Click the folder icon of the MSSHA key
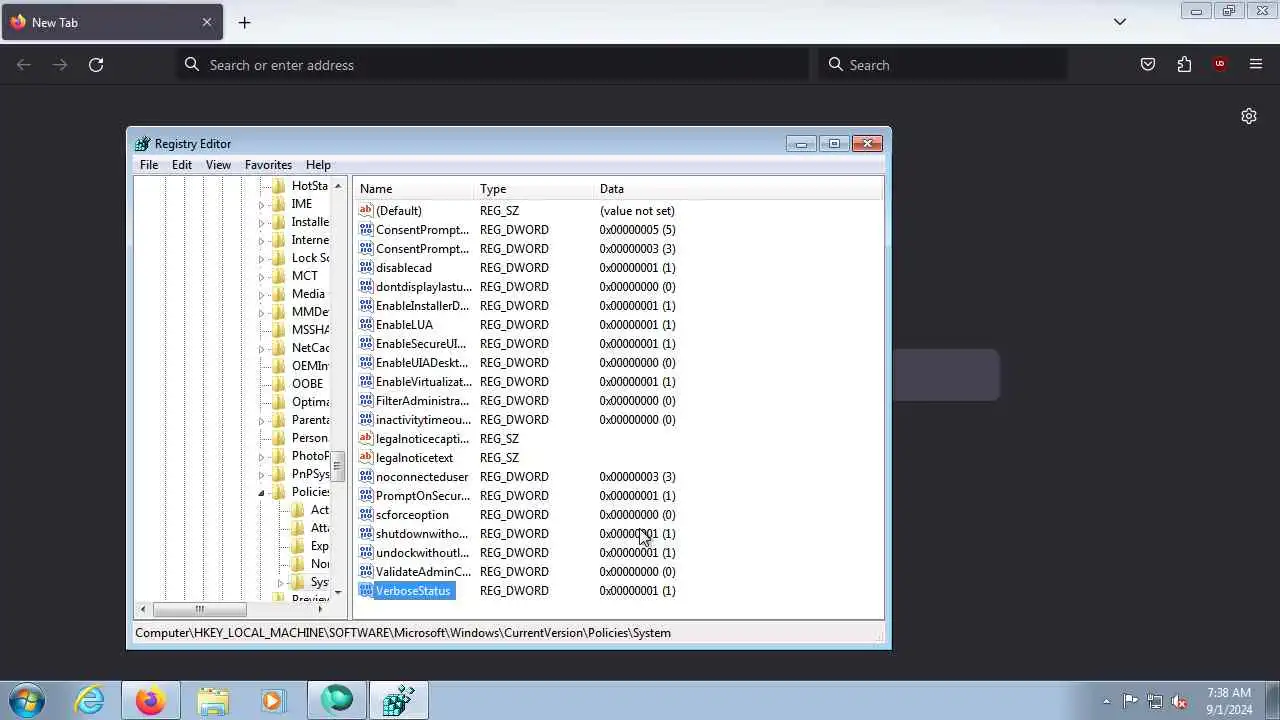1280x720 pixels. tap(279, 330)
